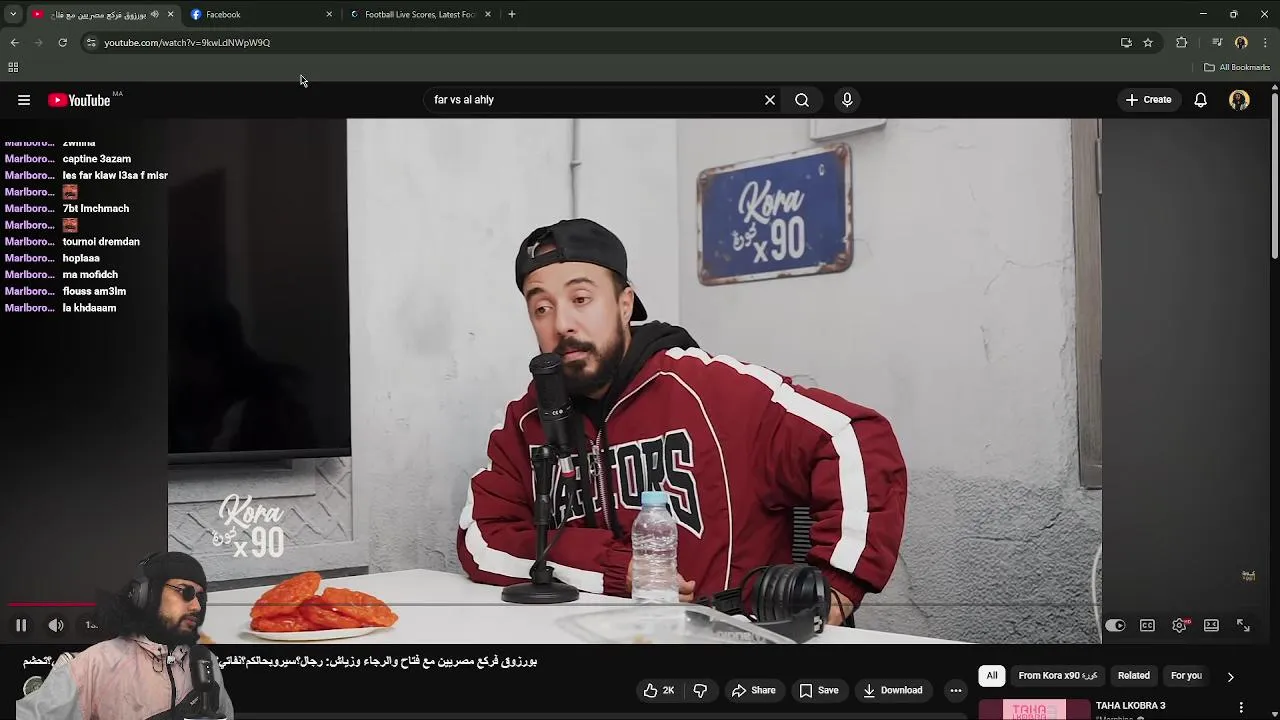1280x720 pixels.
Task: Select the Related chip
Action: click(1134, 676)
